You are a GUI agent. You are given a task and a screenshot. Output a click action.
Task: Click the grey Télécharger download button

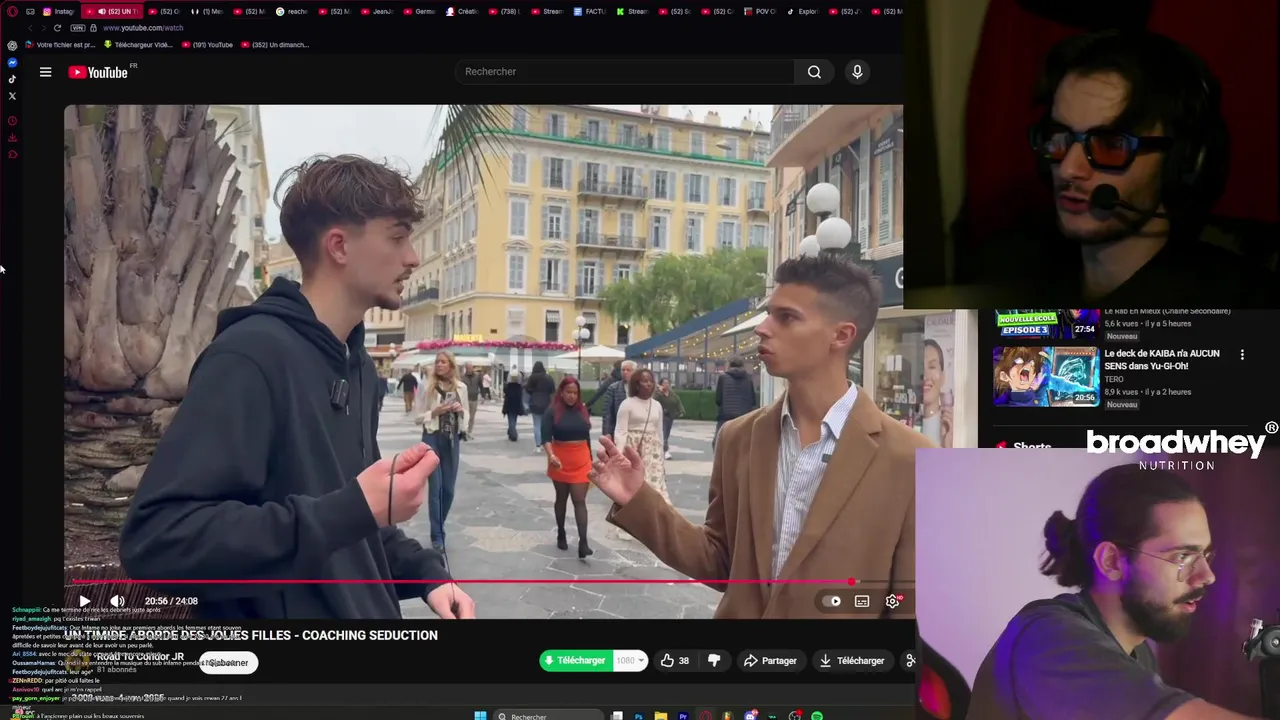[851, 661]
